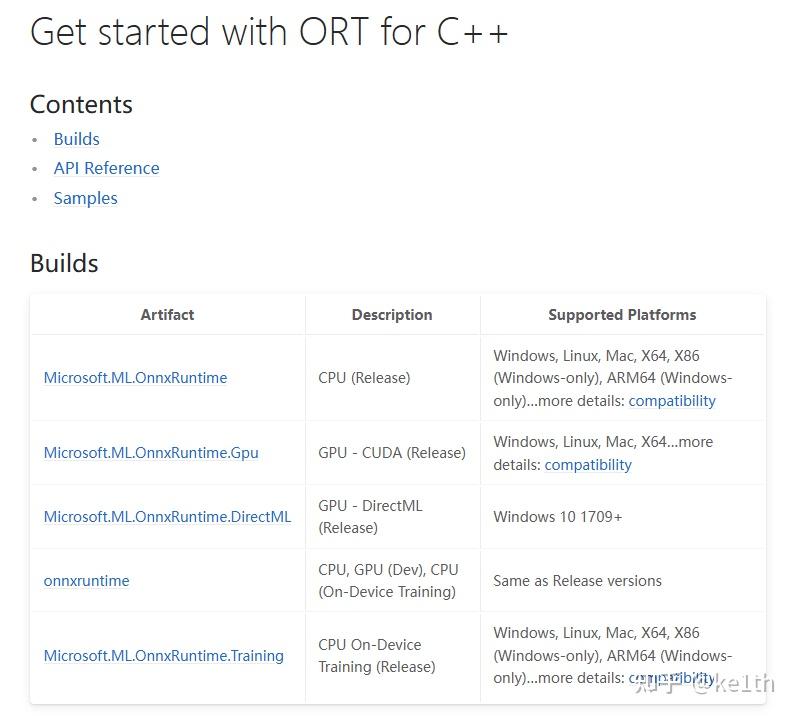Click the Supported Platforms column header

622,315
